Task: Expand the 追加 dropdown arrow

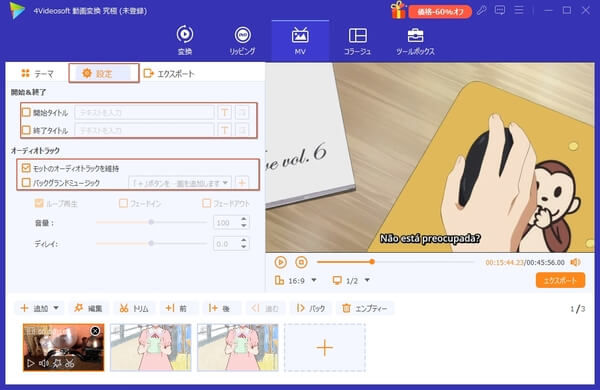Action: pos(56,308)
